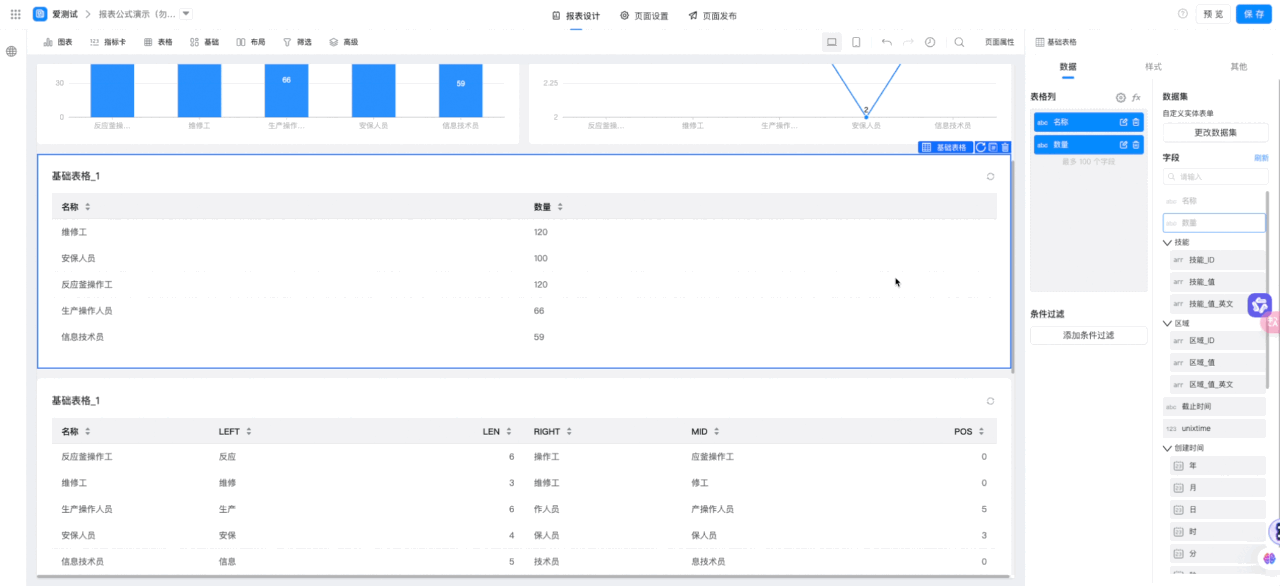Open the 表格 toolbar menu

(158, 42)
